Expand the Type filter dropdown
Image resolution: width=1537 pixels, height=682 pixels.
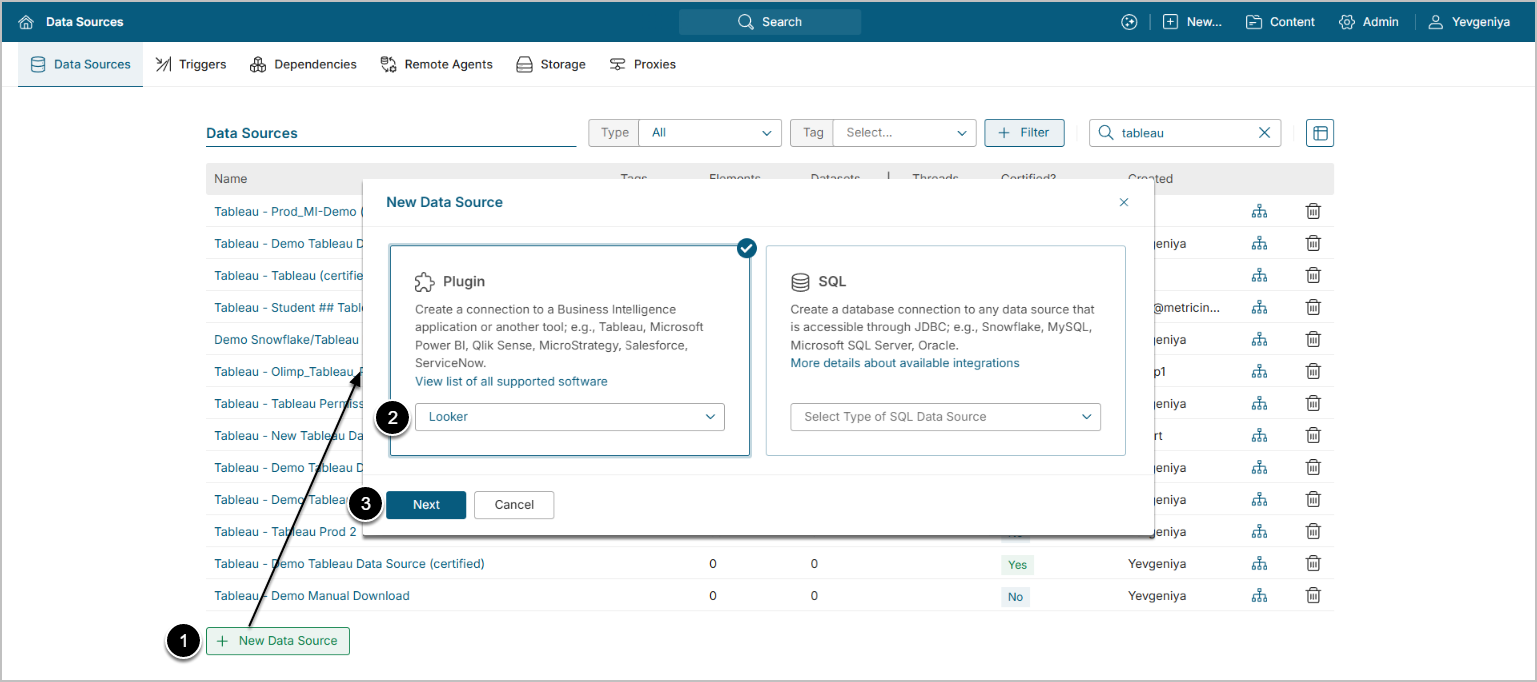(x=709, y=133)
